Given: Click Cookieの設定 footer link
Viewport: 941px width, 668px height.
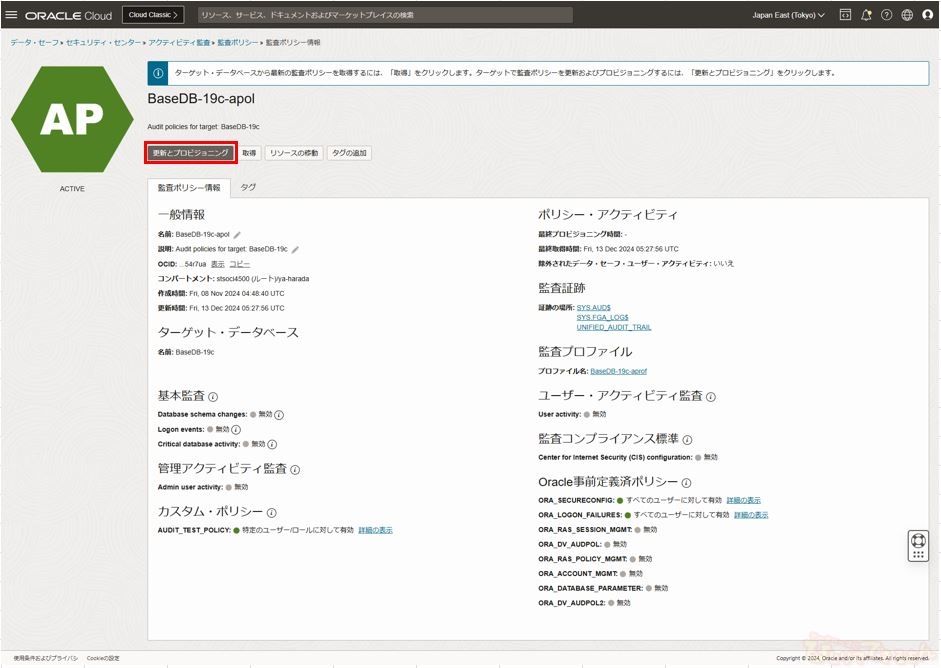Looking at the screenshot, I should click(103, 658).
